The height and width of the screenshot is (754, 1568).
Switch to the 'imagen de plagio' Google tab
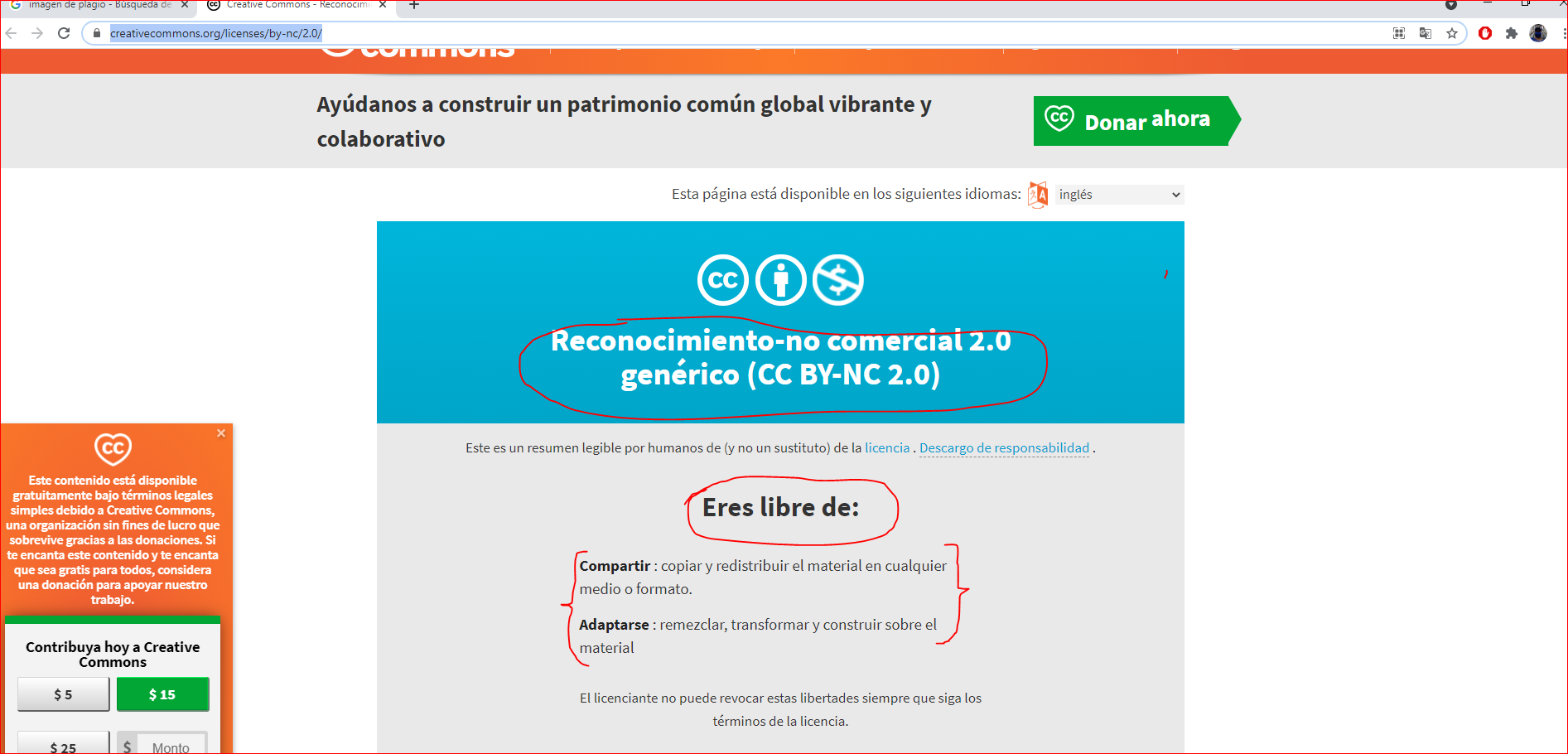click(x=99, y=5)
